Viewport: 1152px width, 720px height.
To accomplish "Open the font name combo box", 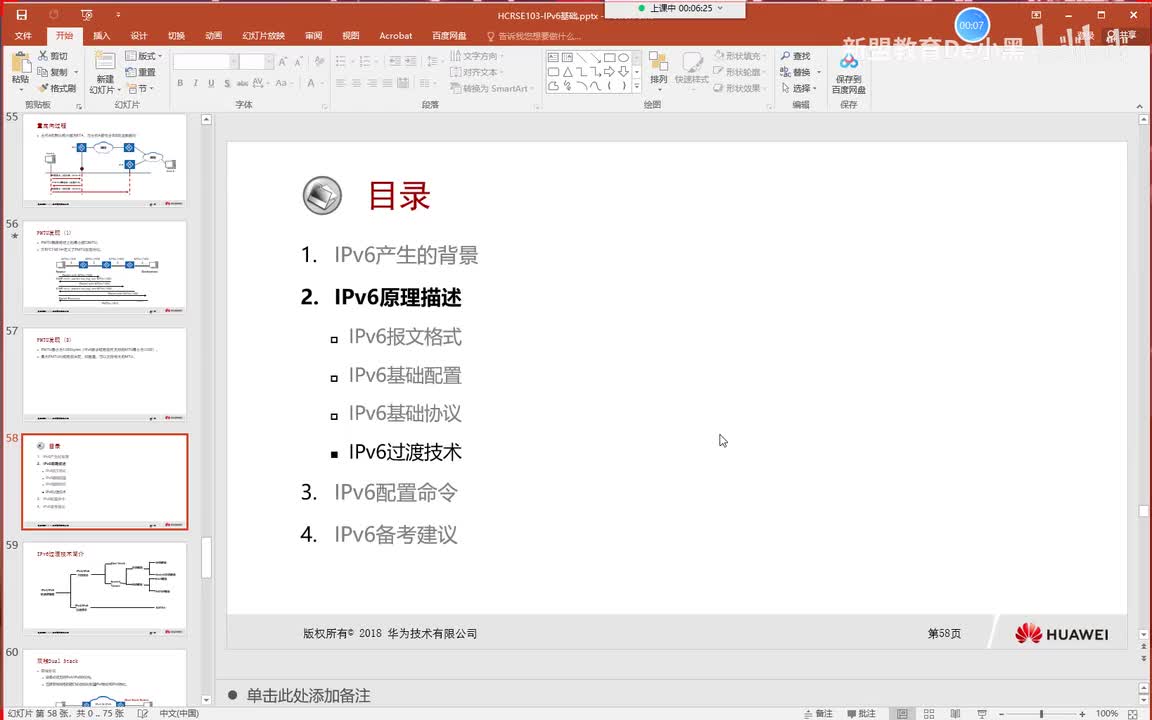I will (206, 62).
